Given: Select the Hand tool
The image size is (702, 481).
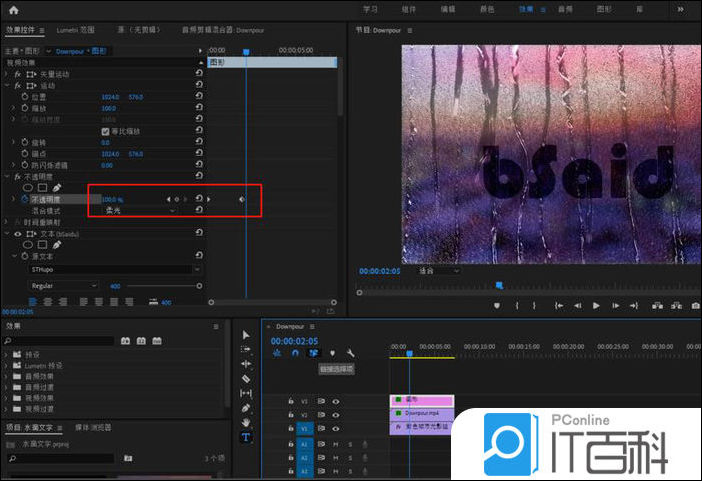Looking at the screenshot, I should click(x=246, y=422).
